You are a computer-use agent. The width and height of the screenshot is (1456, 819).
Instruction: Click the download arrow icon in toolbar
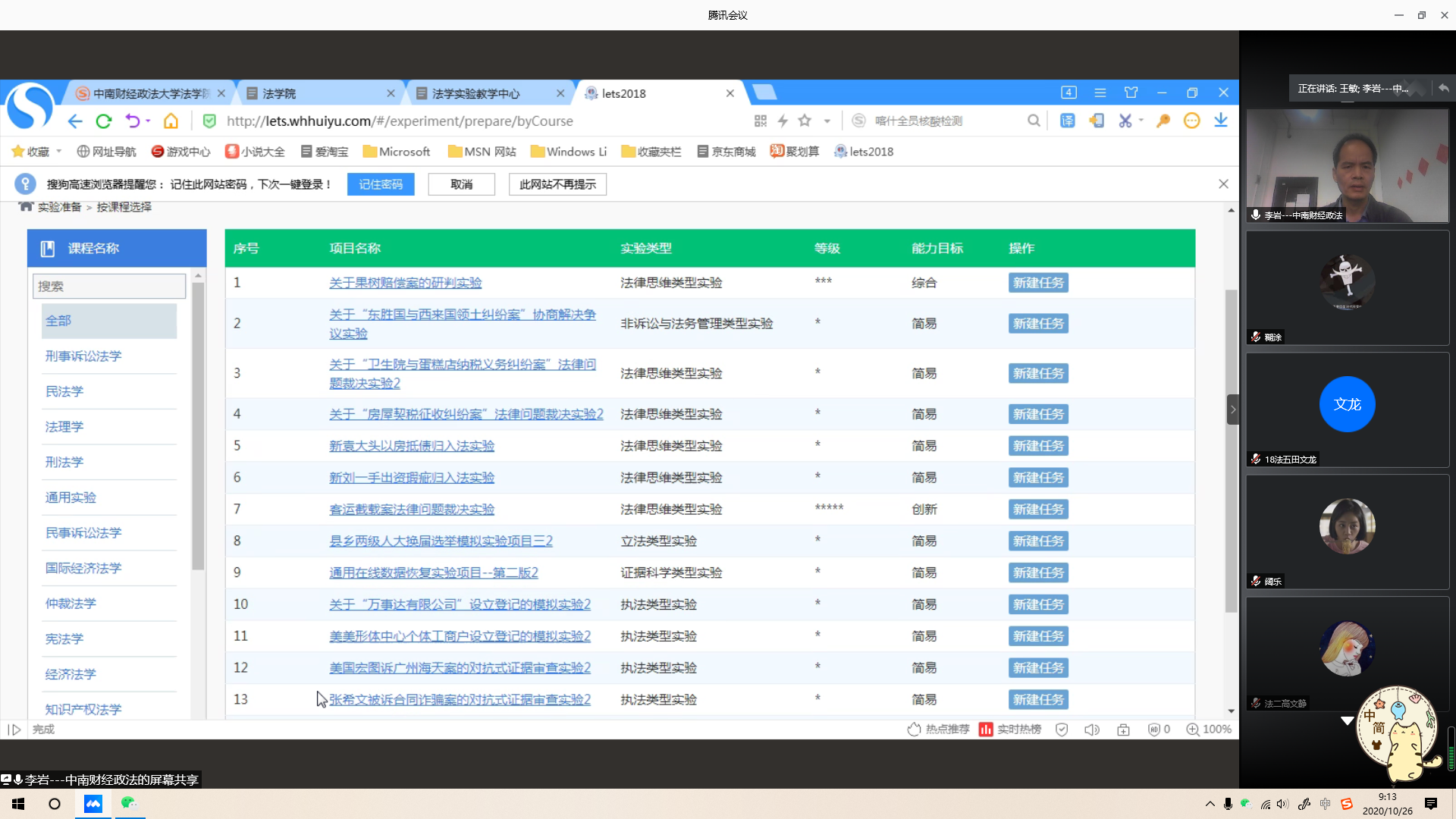pyautogui.click(x=1221, y=121)
